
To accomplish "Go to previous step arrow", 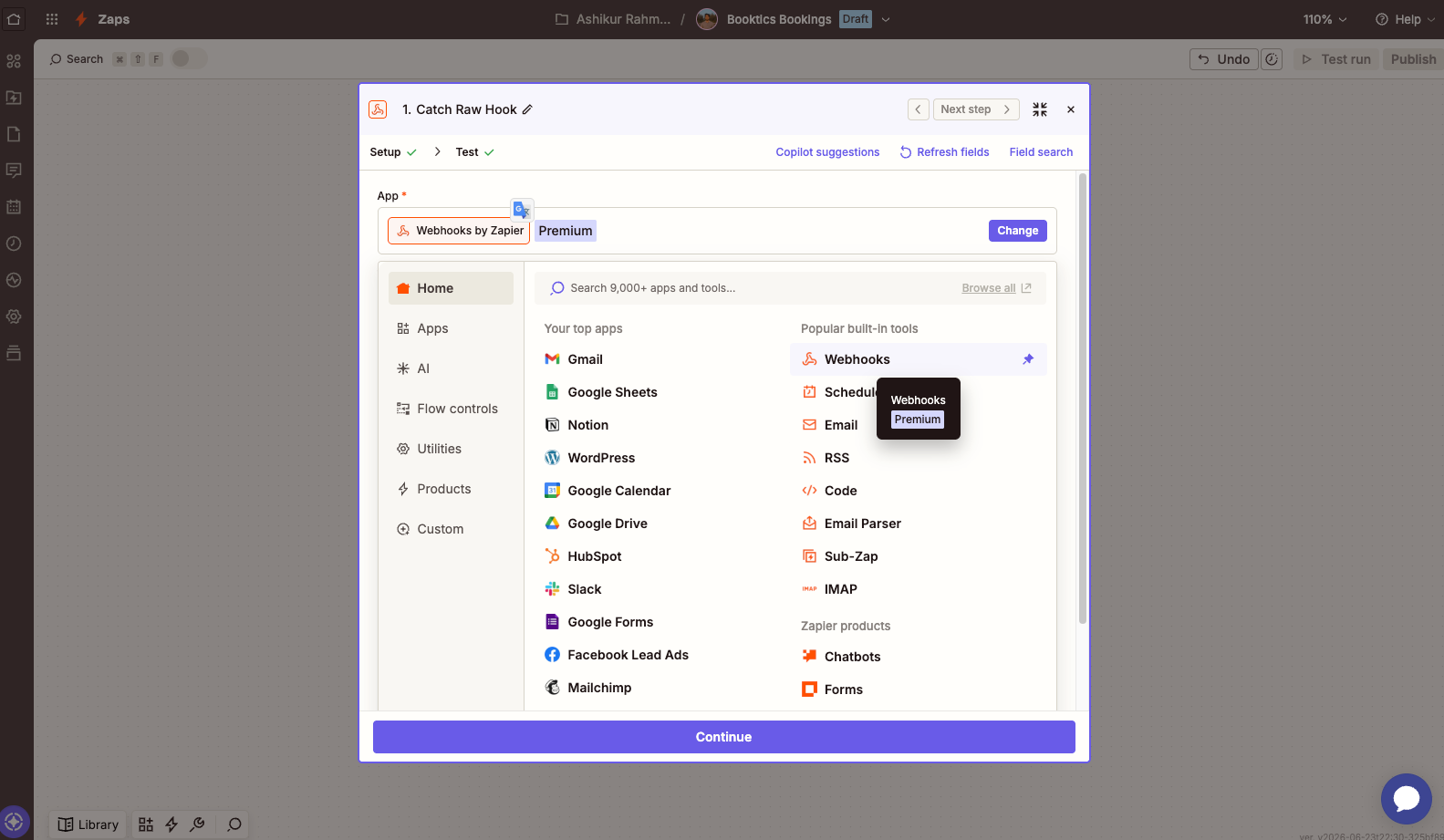I will (x=919, y=109).
